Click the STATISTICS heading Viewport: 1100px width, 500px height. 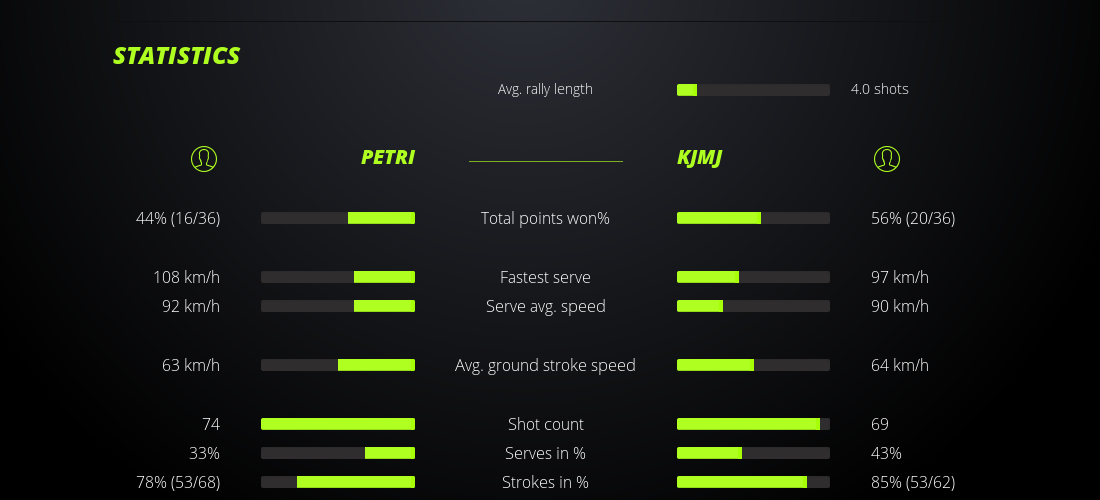[176, 56]
